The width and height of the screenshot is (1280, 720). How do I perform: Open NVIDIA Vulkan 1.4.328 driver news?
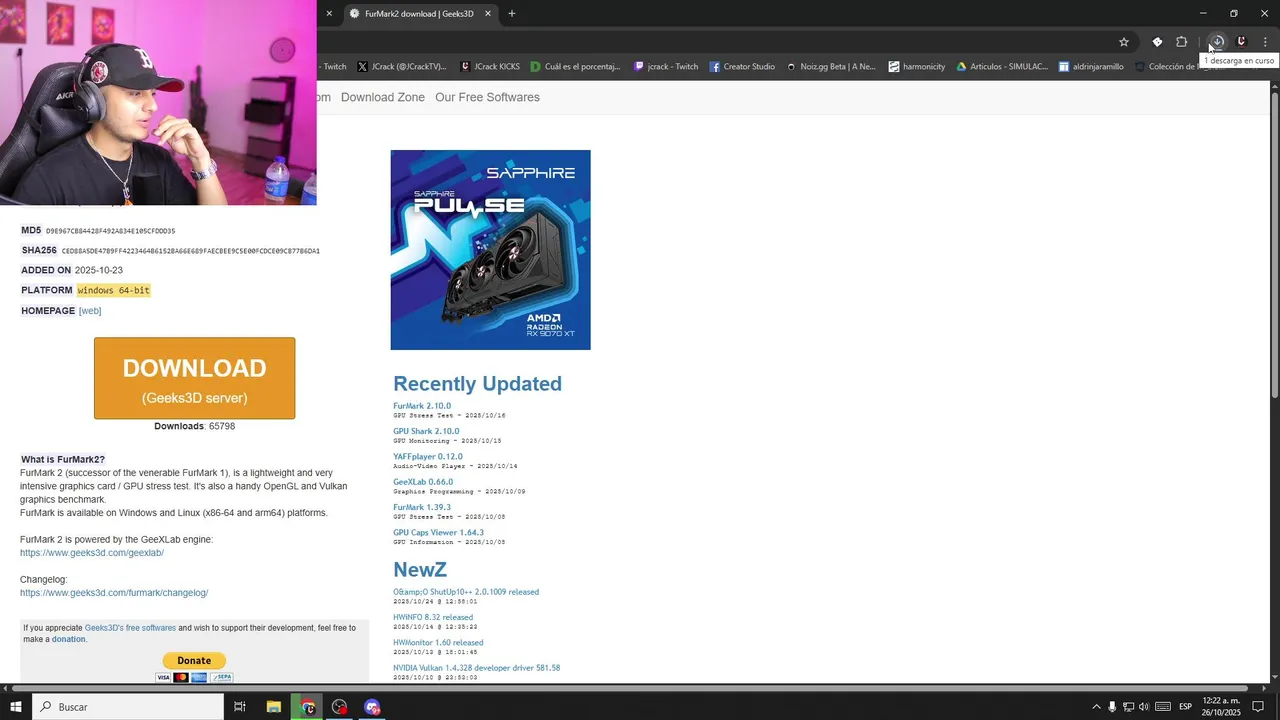coord(476,668)
